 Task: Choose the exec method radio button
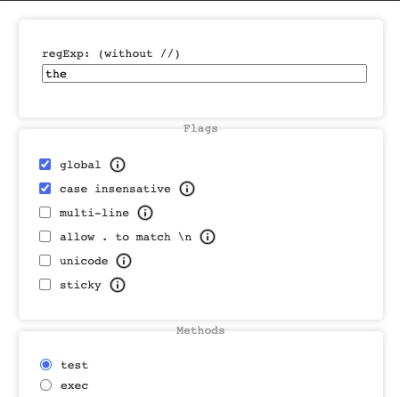click(46, 385)
